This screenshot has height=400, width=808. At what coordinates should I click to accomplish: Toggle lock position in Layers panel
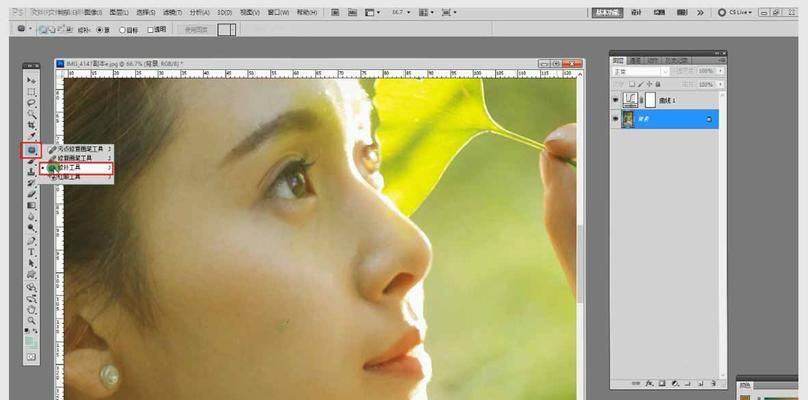point(650,85)
